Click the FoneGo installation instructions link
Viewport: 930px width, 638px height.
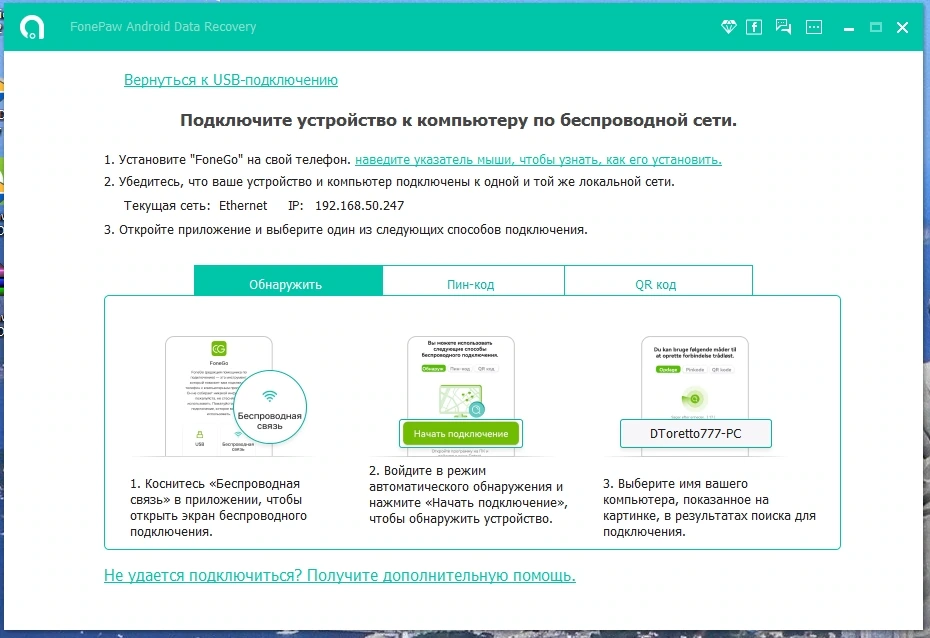point(538,160)
